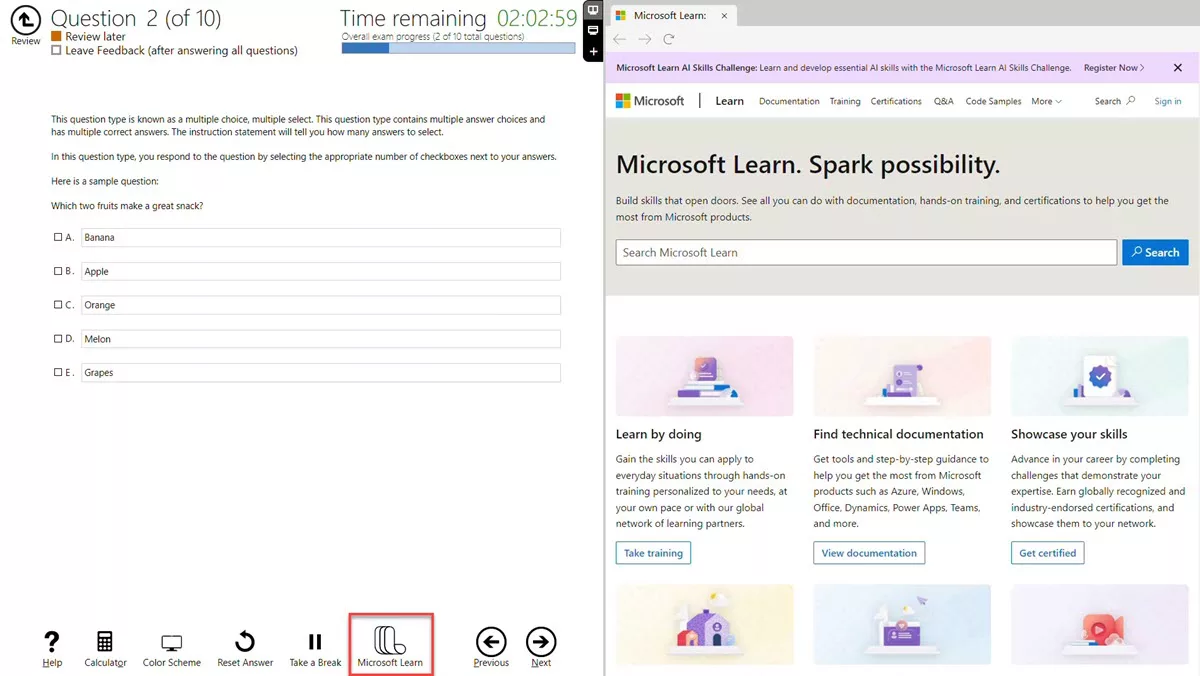Click the top layout icon on the split divider
This screenshot has width=1200, height=676.
click(x=593, y=10)
